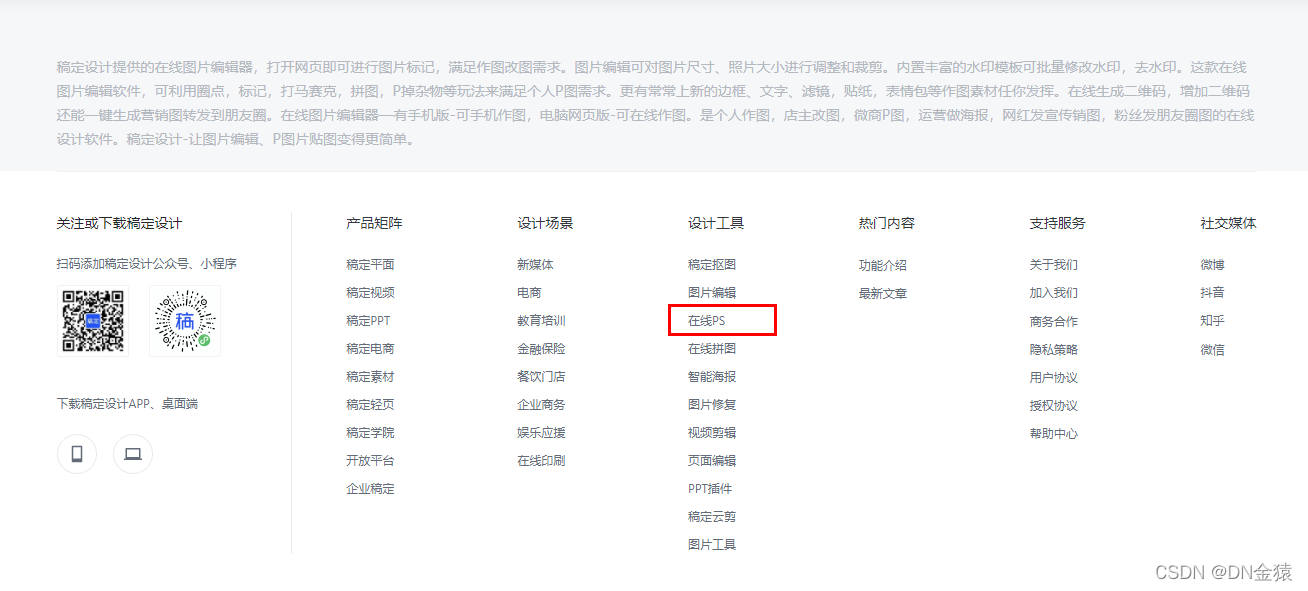The image size is (1308, 591).
Task: Open 金融保险 scenario link
Action: tap(541, 349)
